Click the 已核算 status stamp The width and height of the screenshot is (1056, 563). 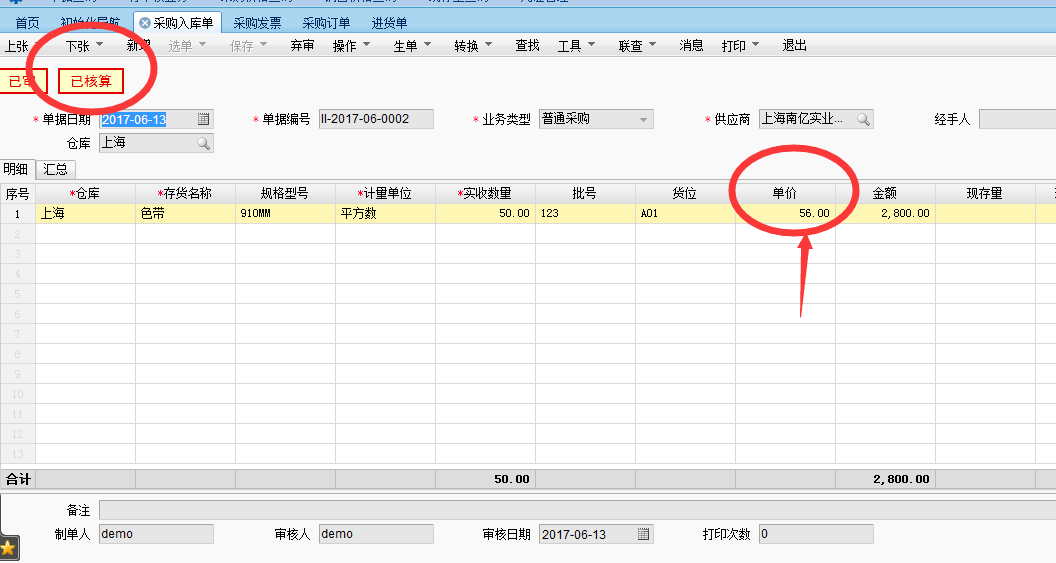[91, 82]
